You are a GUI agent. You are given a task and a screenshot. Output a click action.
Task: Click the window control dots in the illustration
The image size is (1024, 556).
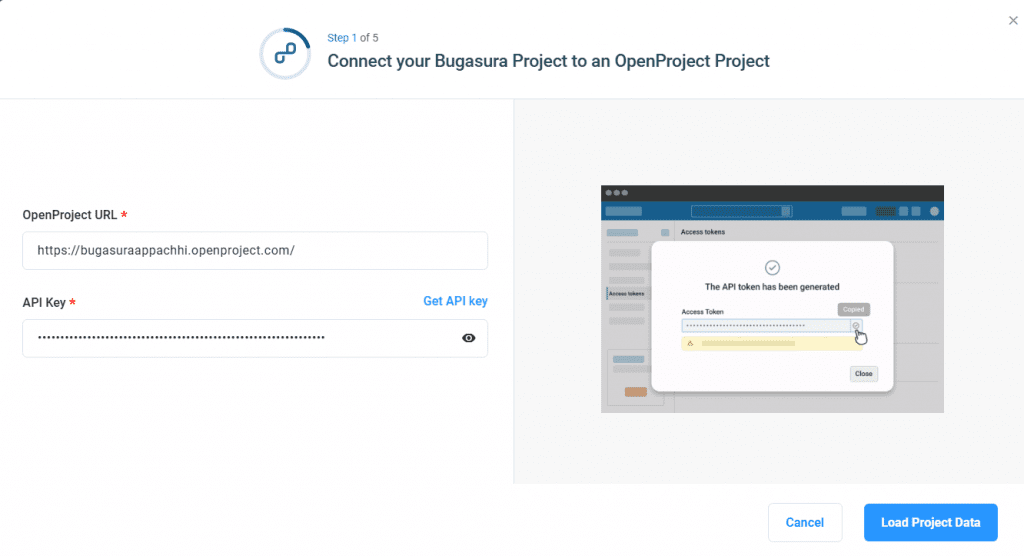click(x=616, y=192)
